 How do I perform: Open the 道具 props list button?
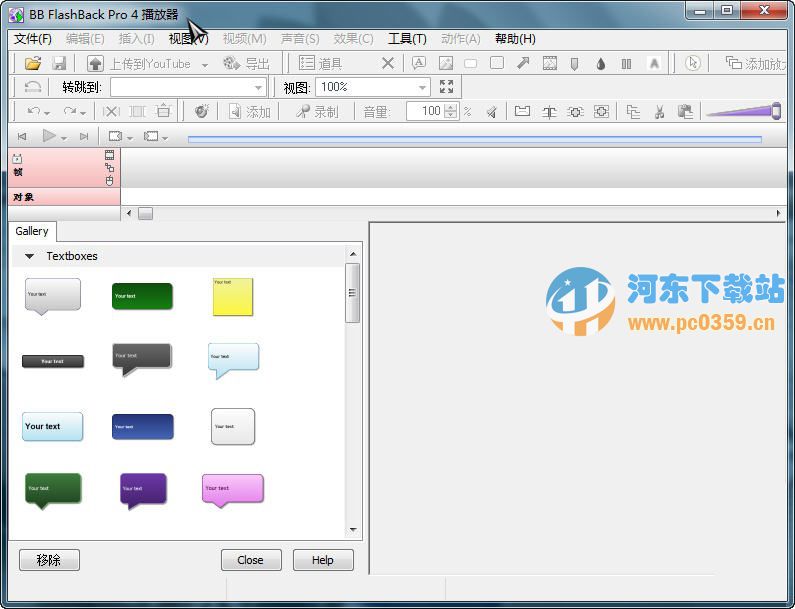click(x=321, y=63)
